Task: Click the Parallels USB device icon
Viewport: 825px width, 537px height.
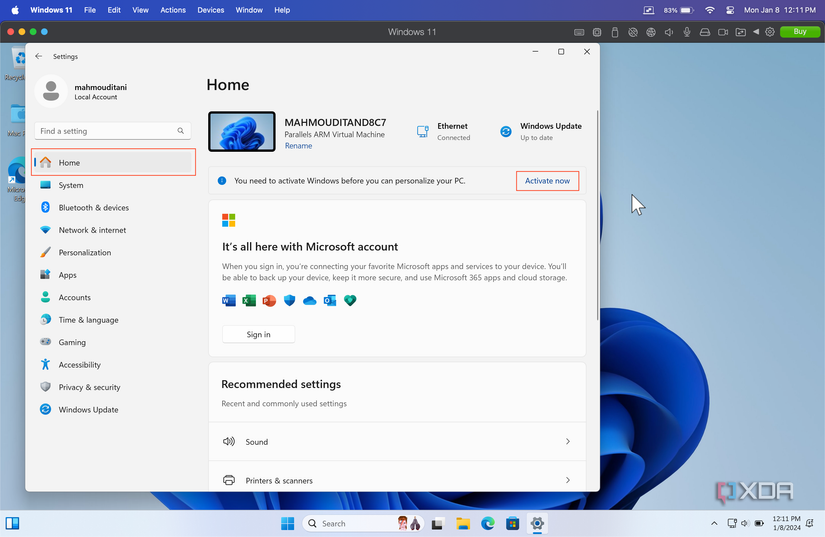Action: click(x=615, y=32)
